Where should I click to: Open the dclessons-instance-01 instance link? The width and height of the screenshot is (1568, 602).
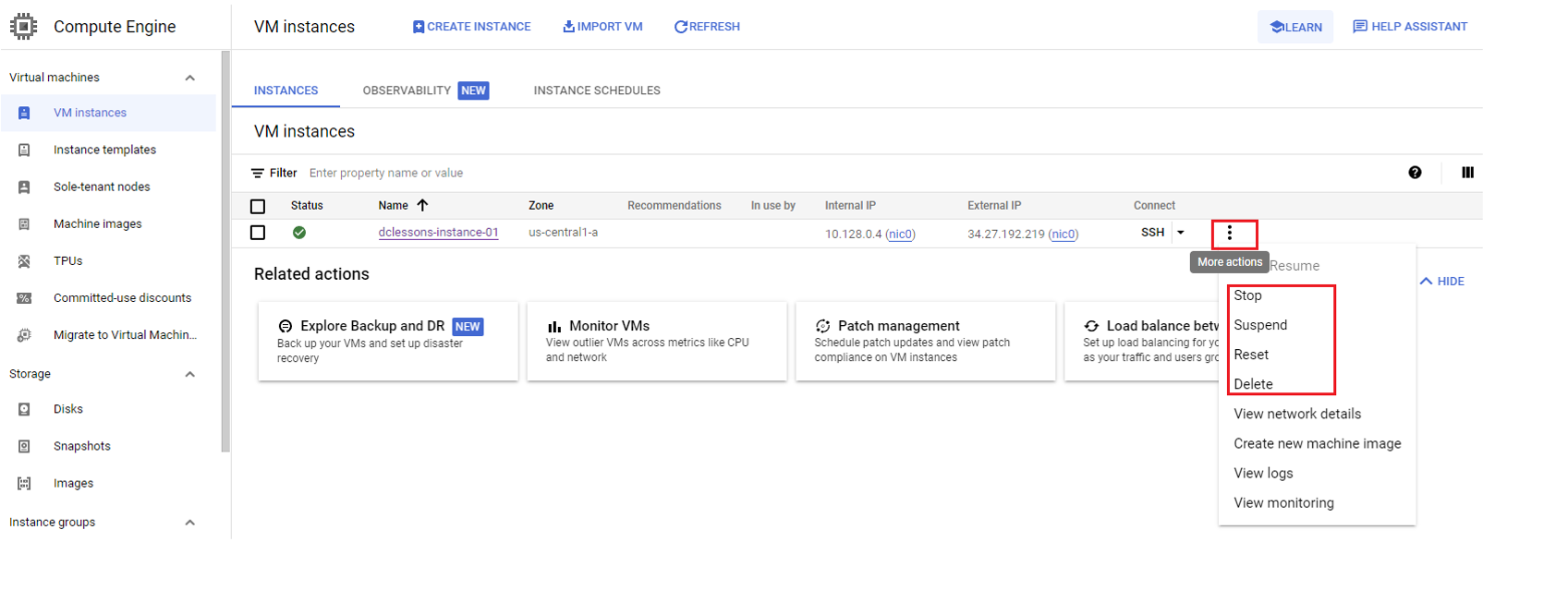pyautogui.click(x=438, y=233)
